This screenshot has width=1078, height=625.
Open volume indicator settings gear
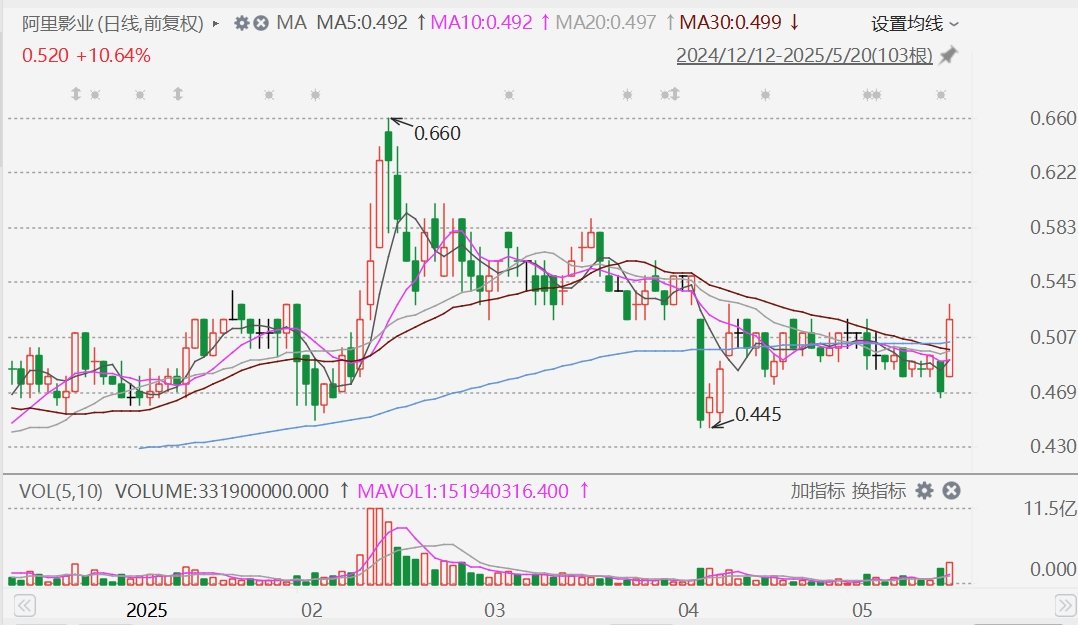coord(925,490)
